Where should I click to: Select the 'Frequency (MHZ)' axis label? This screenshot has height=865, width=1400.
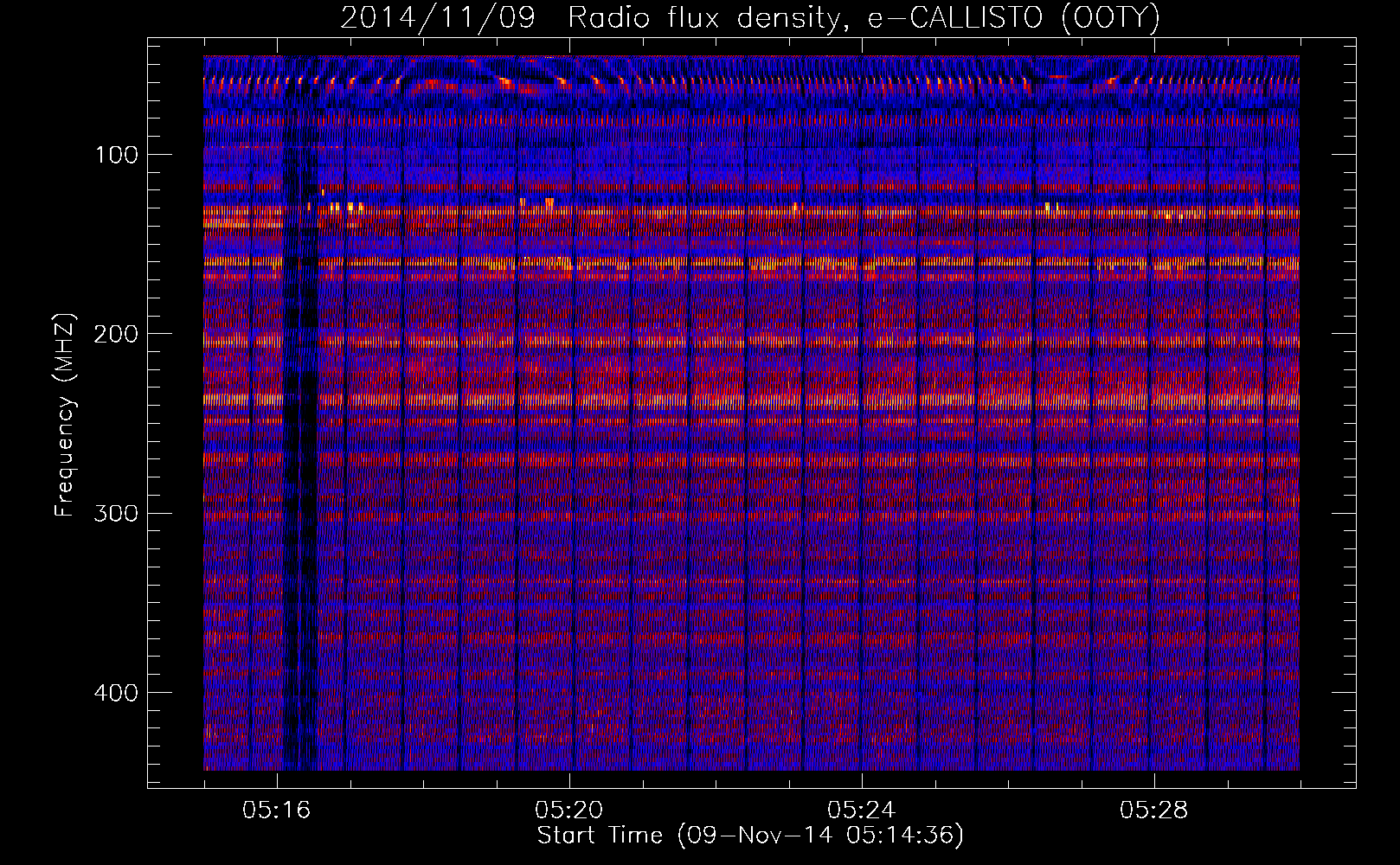tap(64, 414)
